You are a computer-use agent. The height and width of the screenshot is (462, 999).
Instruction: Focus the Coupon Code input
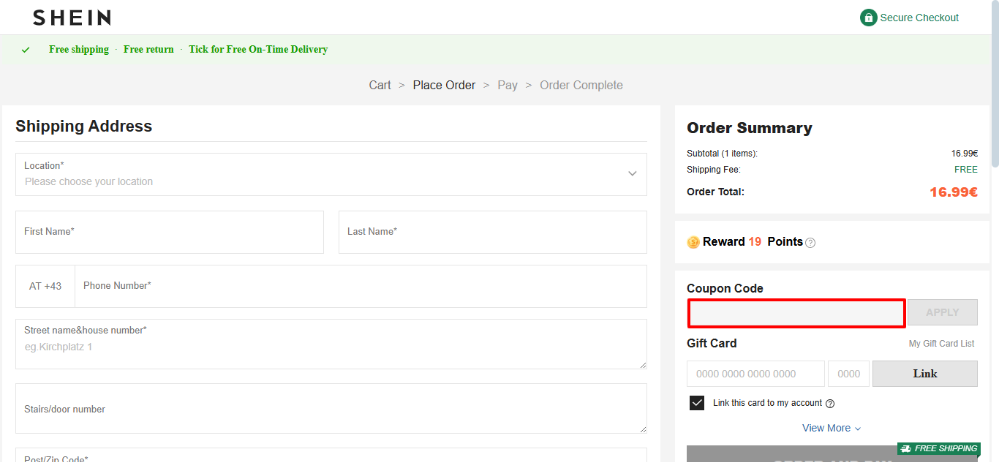(796, 313)
